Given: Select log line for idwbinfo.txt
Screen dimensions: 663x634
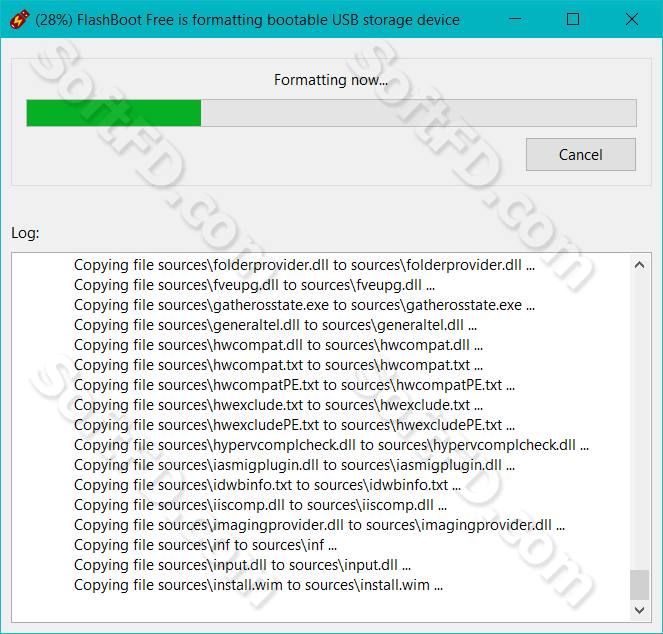Looking at the screenshot, I should pos(267,485).
